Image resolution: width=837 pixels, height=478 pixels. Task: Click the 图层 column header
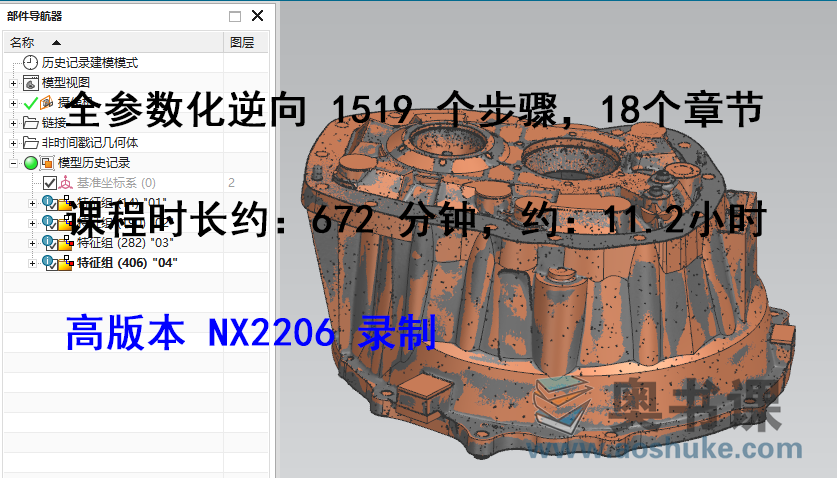241,42
